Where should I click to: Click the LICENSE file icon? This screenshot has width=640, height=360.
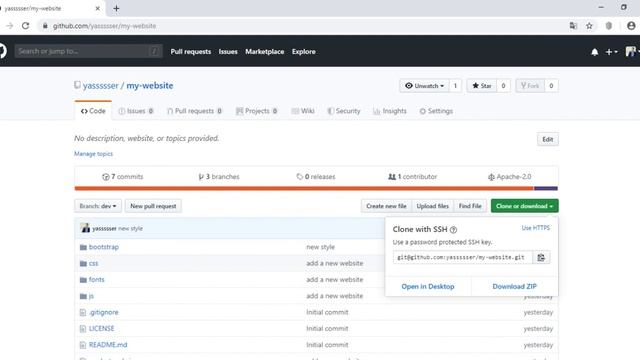pos(83,329)
